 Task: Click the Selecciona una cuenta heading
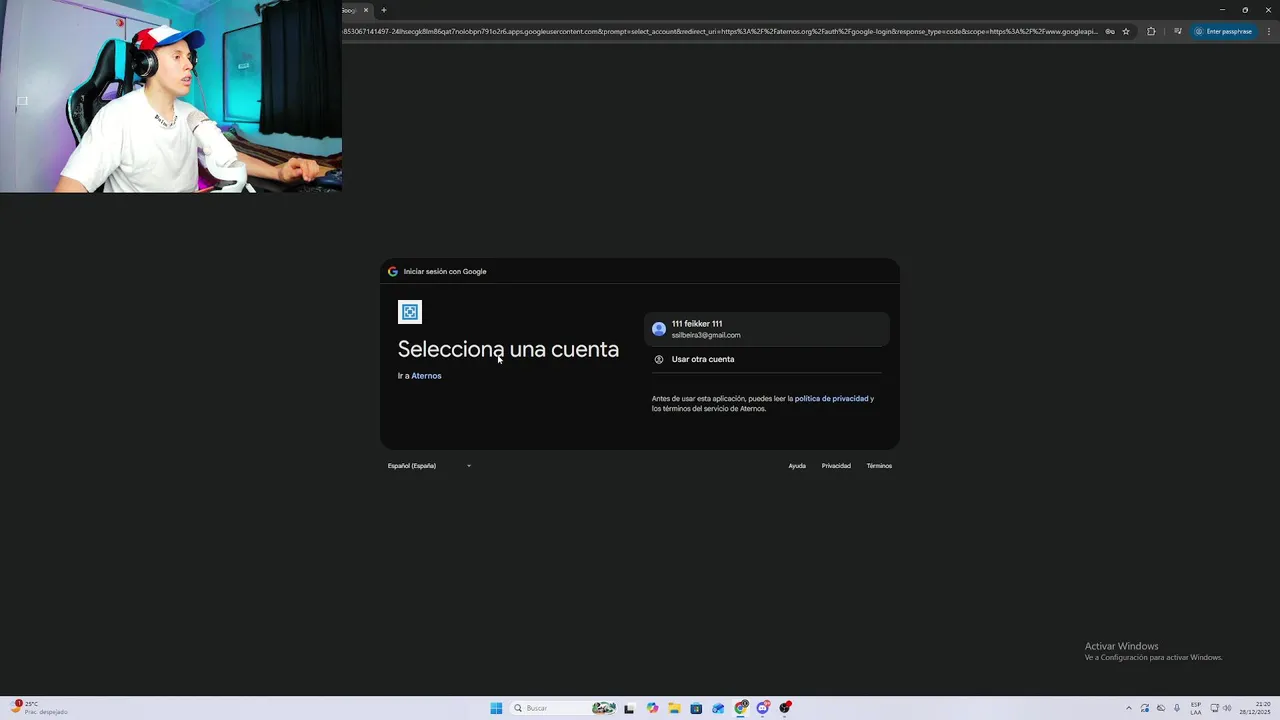(508, 349)
